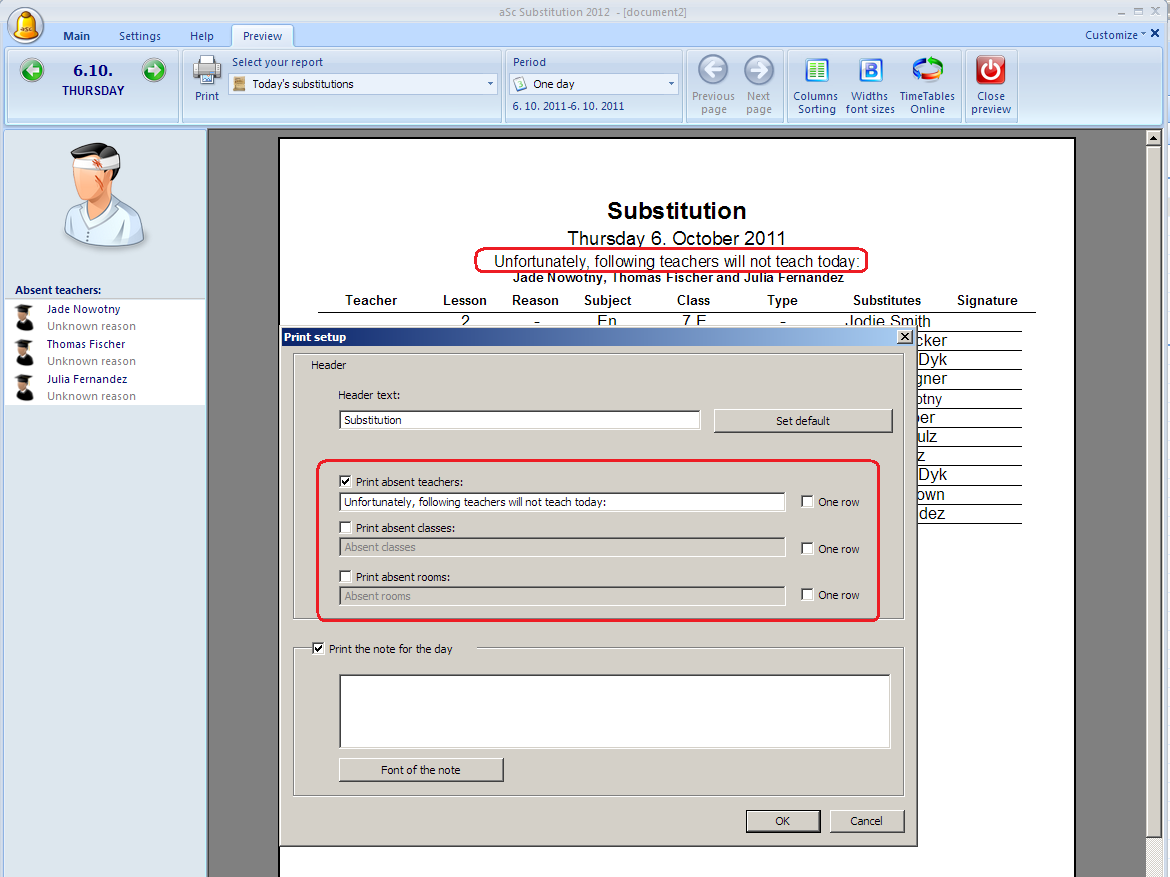The height and width of the screenshot is (877, 1170).
Task: Open the Settings tab
Action: coord(140,36)
